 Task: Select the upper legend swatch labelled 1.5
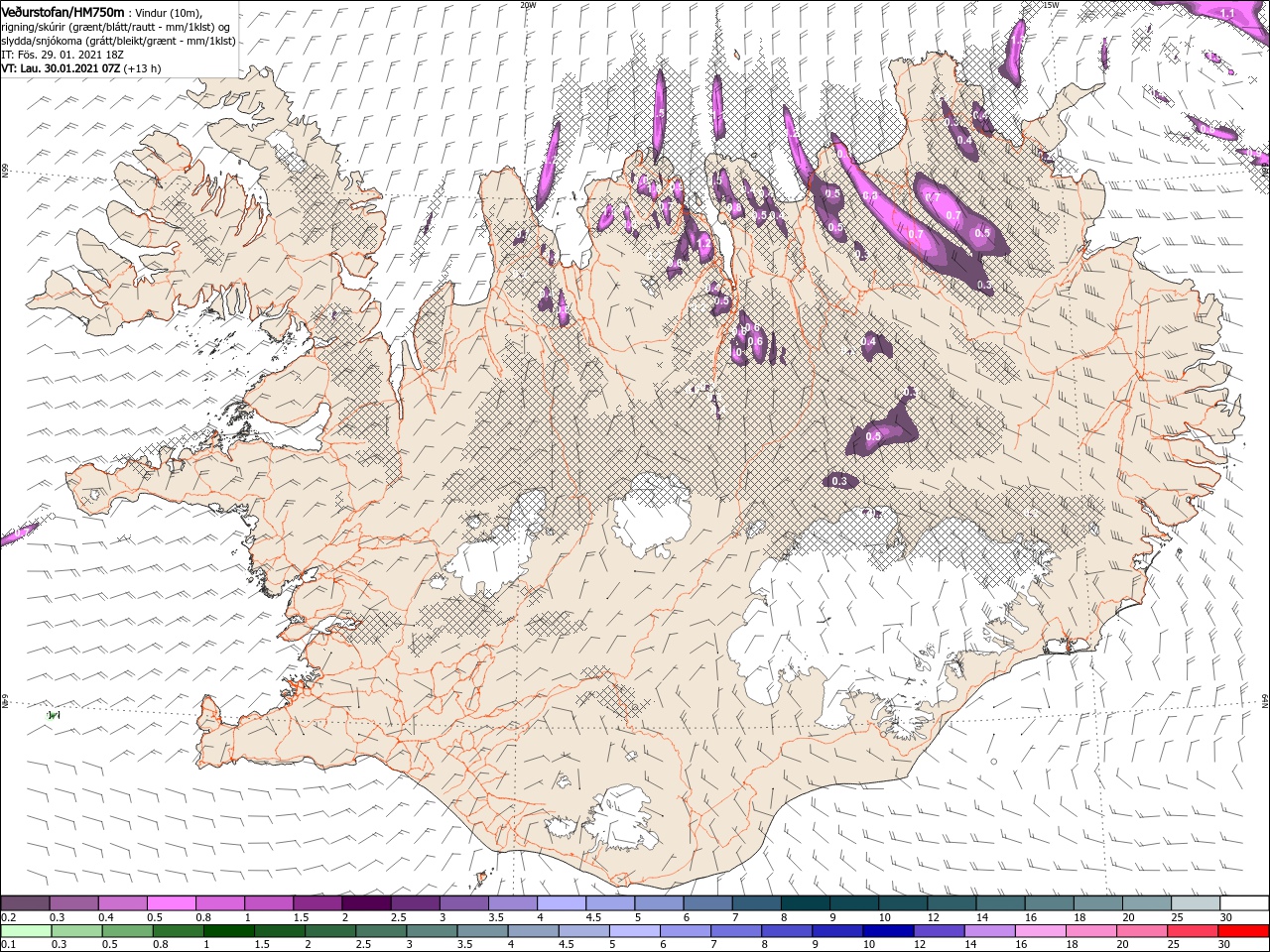[317, 903]
